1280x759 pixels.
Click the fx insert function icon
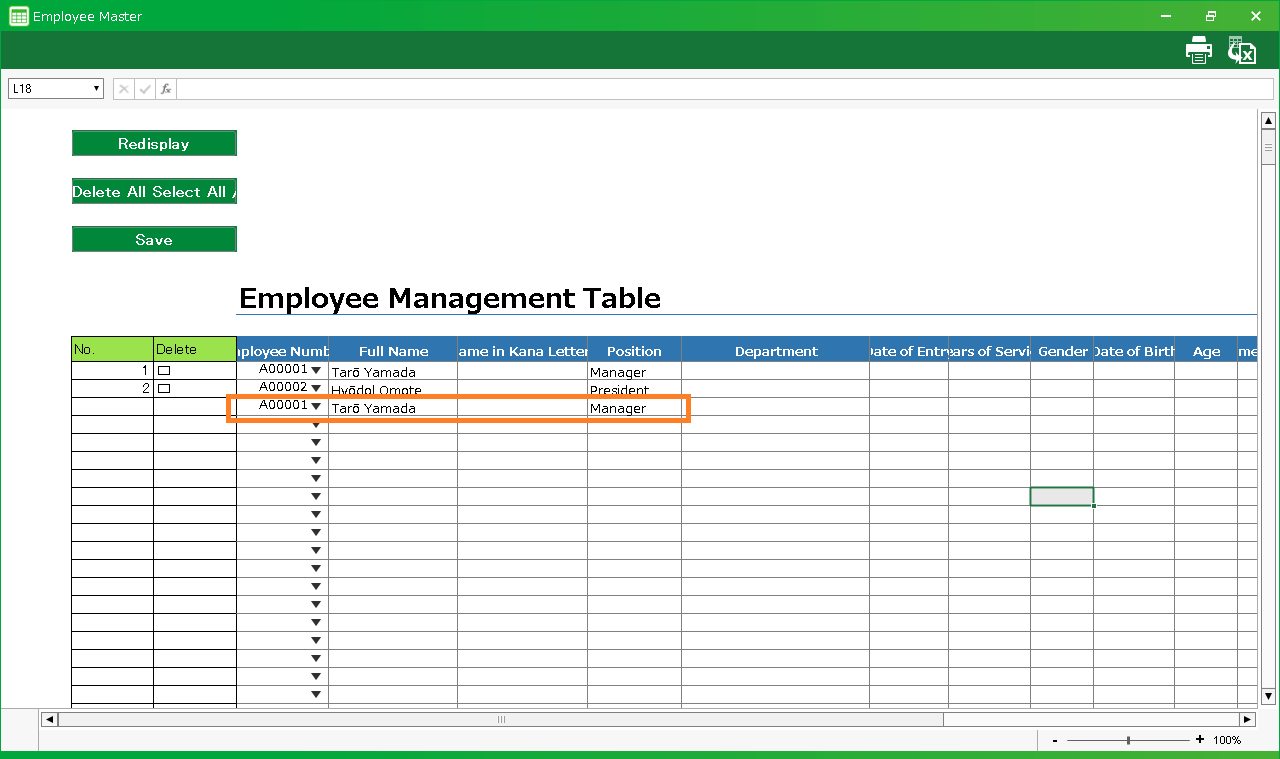click(166, 89)
